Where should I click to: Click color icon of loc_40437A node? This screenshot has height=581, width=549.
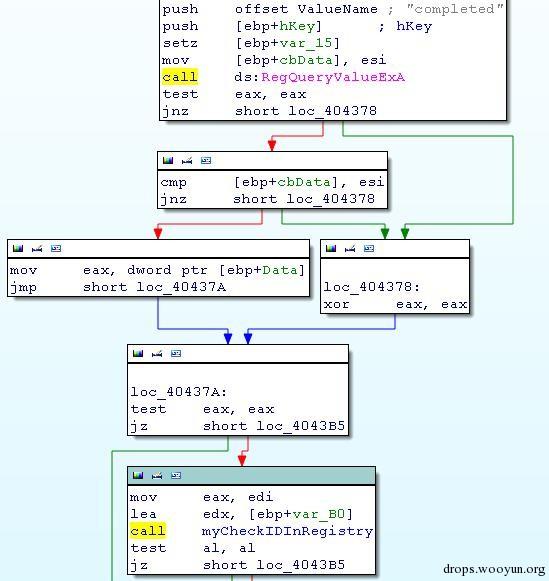pos(138,353)
